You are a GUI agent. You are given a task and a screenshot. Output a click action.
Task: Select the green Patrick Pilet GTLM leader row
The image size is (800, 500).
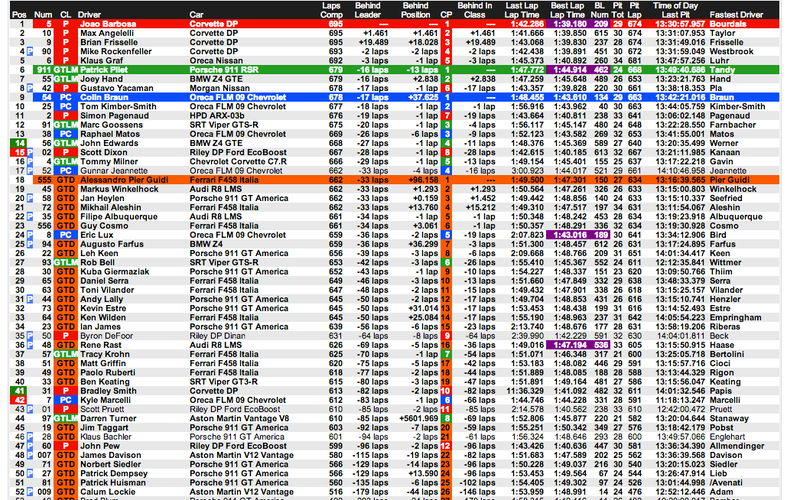click(406, 70)
